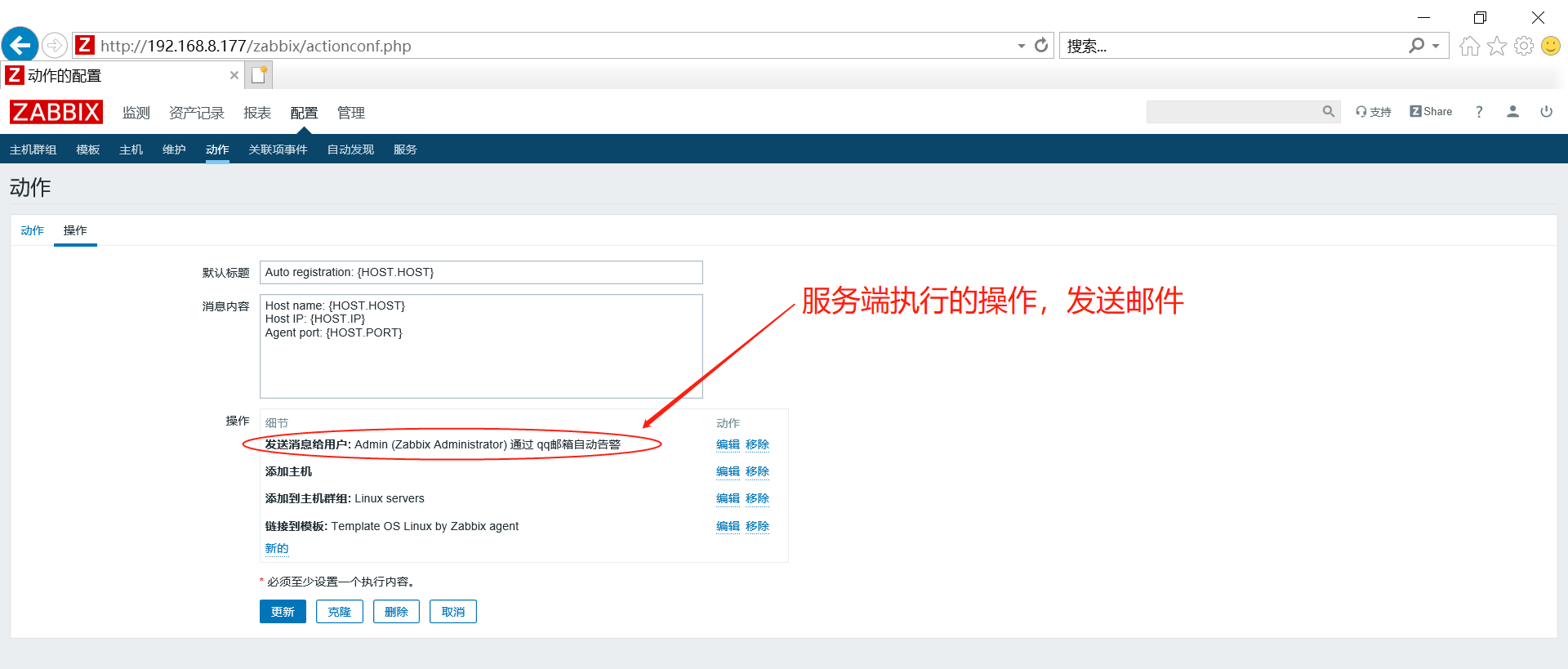Open browser tools gear icon
Screen dimensions: 1568x669
[x=1524, y=46]
